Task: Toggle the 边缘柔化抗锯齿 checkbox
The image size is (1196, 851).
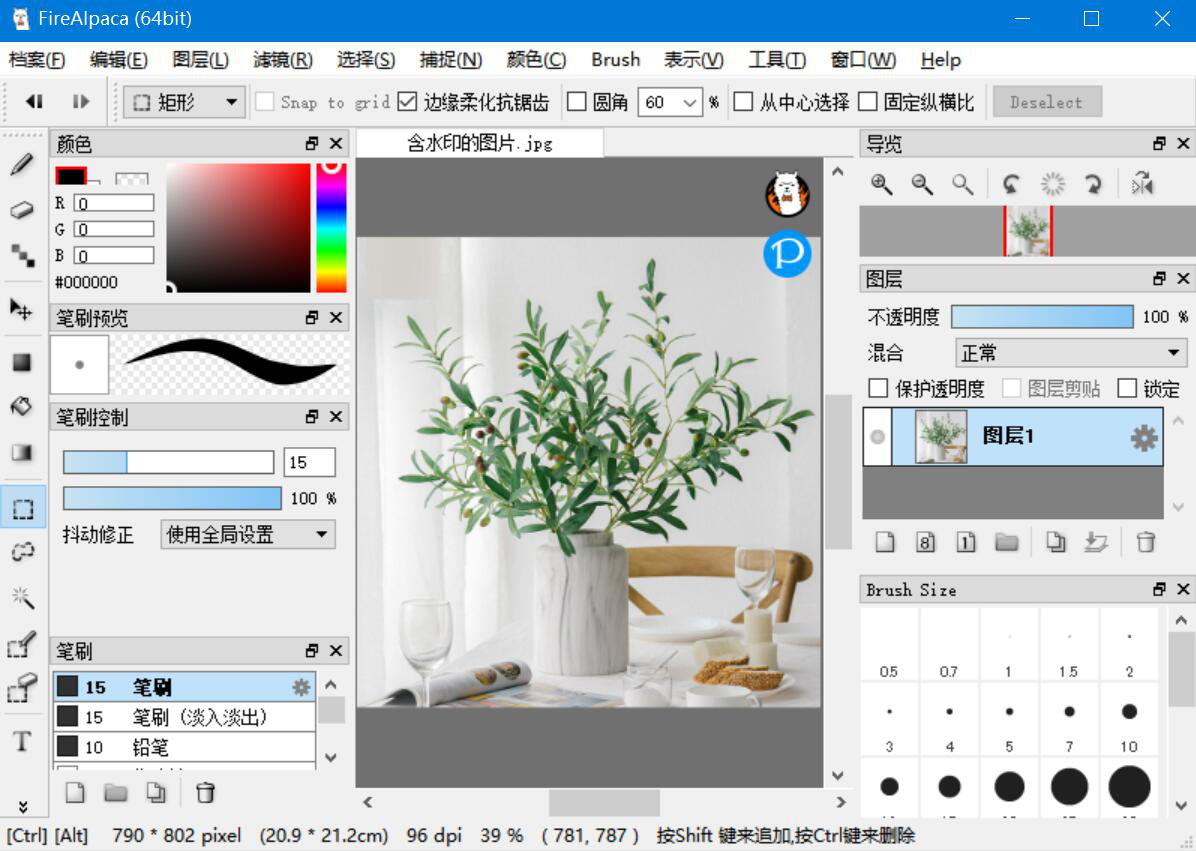Action: tap(407, 102)
